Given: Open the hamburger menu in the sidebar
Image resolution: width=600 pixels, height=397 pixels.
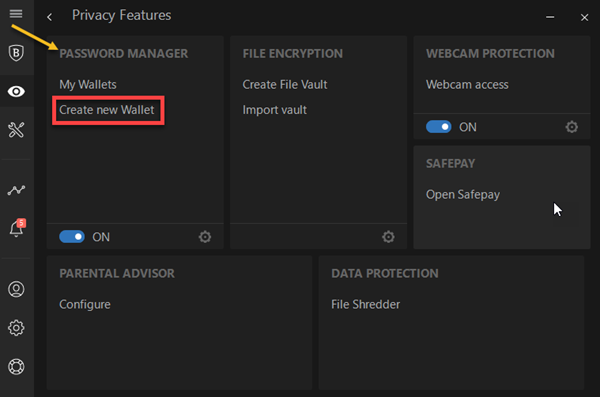Looking at the screenshot, I should [x=16, y=14].
